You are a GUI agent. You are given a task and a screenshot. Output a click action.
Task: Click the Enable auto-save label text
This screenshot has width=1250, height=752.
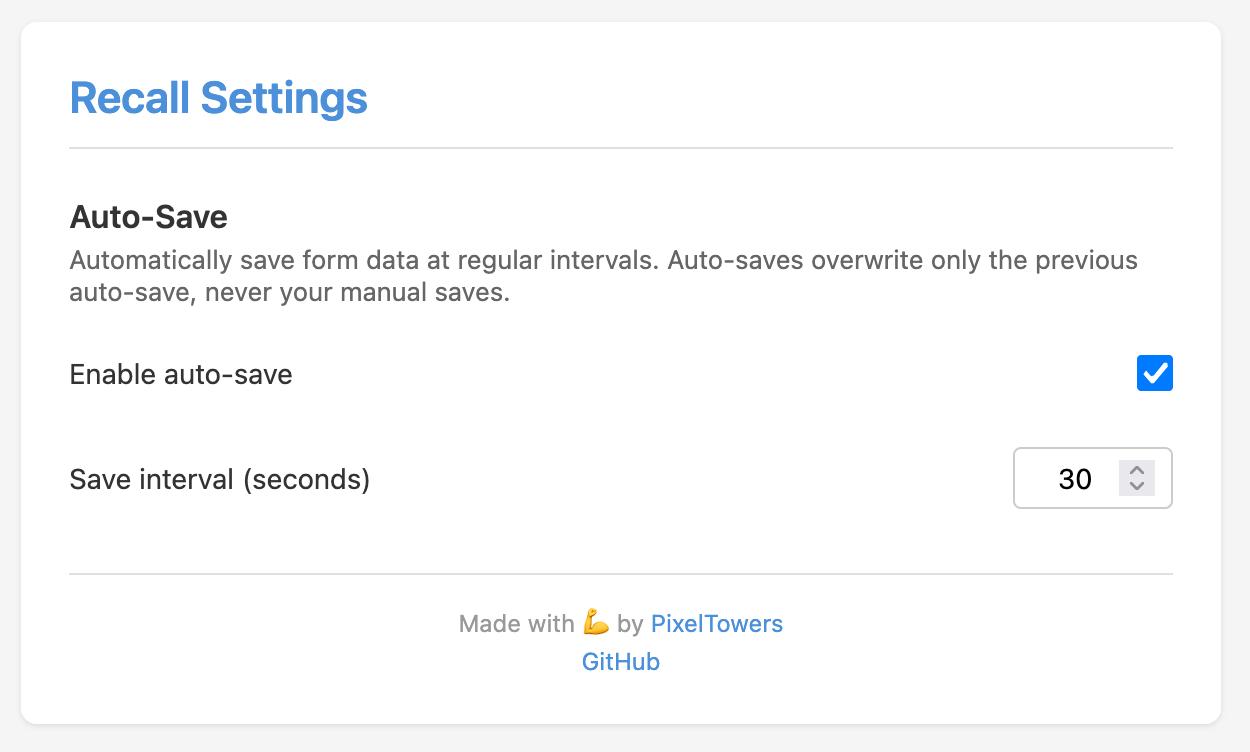(181, 374)
